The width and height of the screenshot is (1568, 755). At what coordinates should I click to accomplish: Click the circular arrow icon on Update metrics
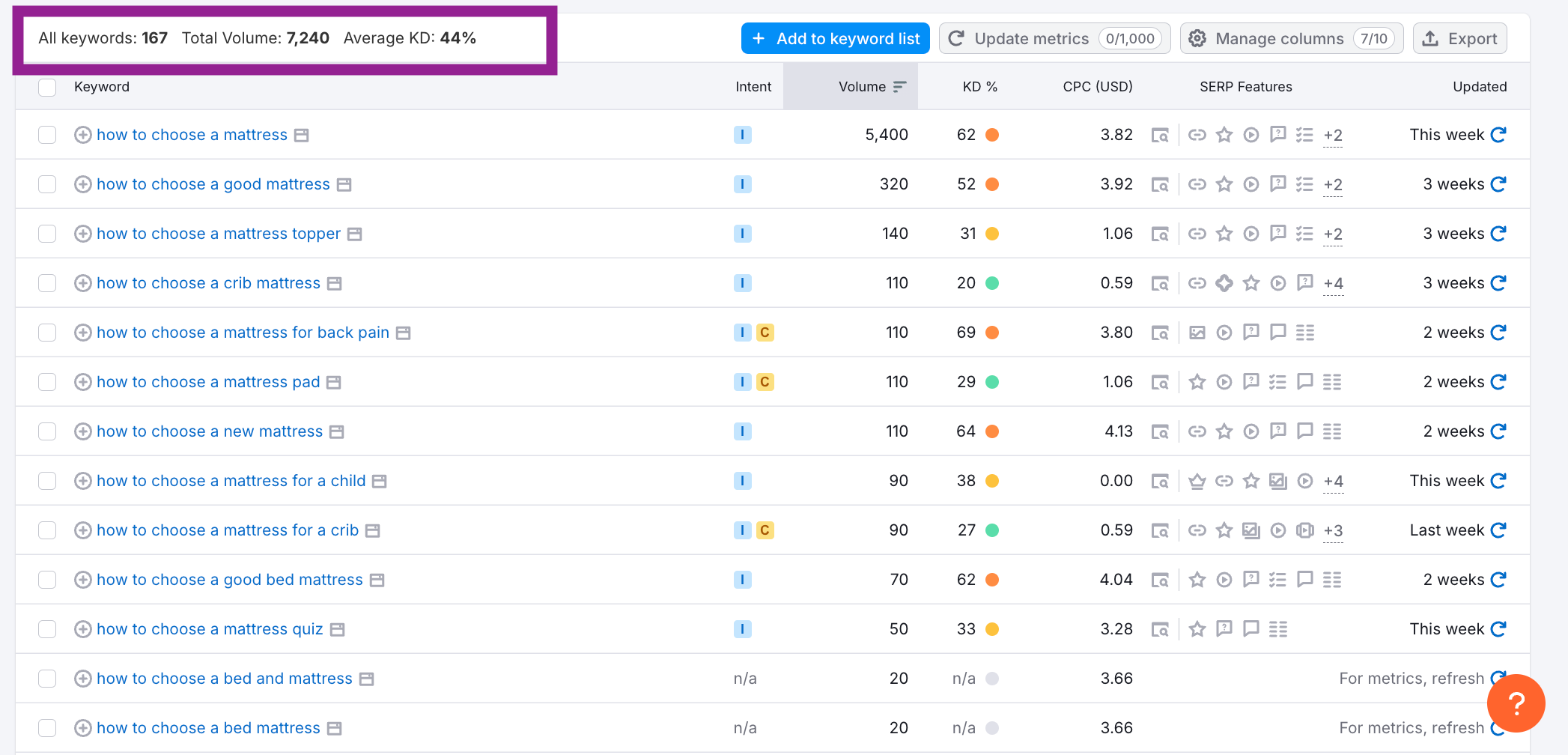956,38
